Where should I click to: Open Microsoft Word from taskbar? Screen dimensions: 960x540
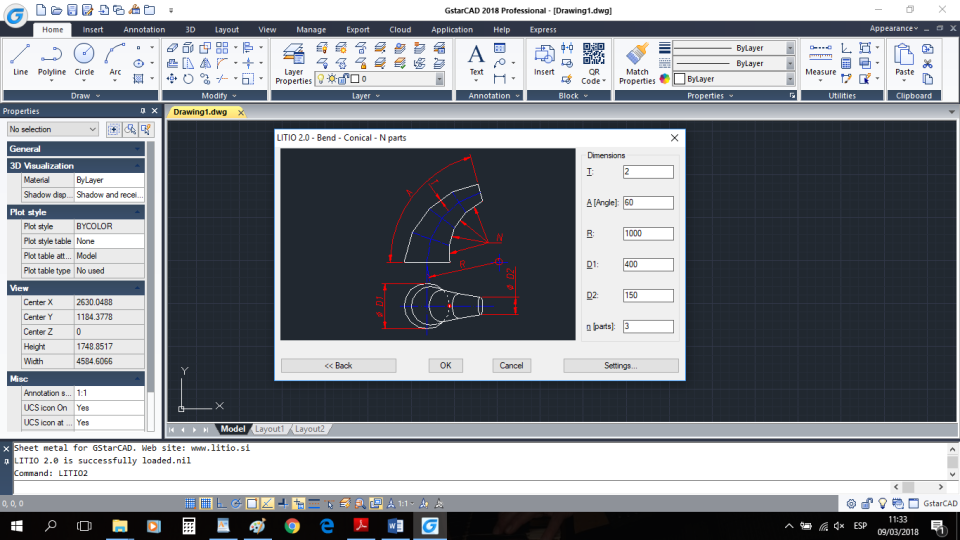pyautogui.click(x=396, y=526)
